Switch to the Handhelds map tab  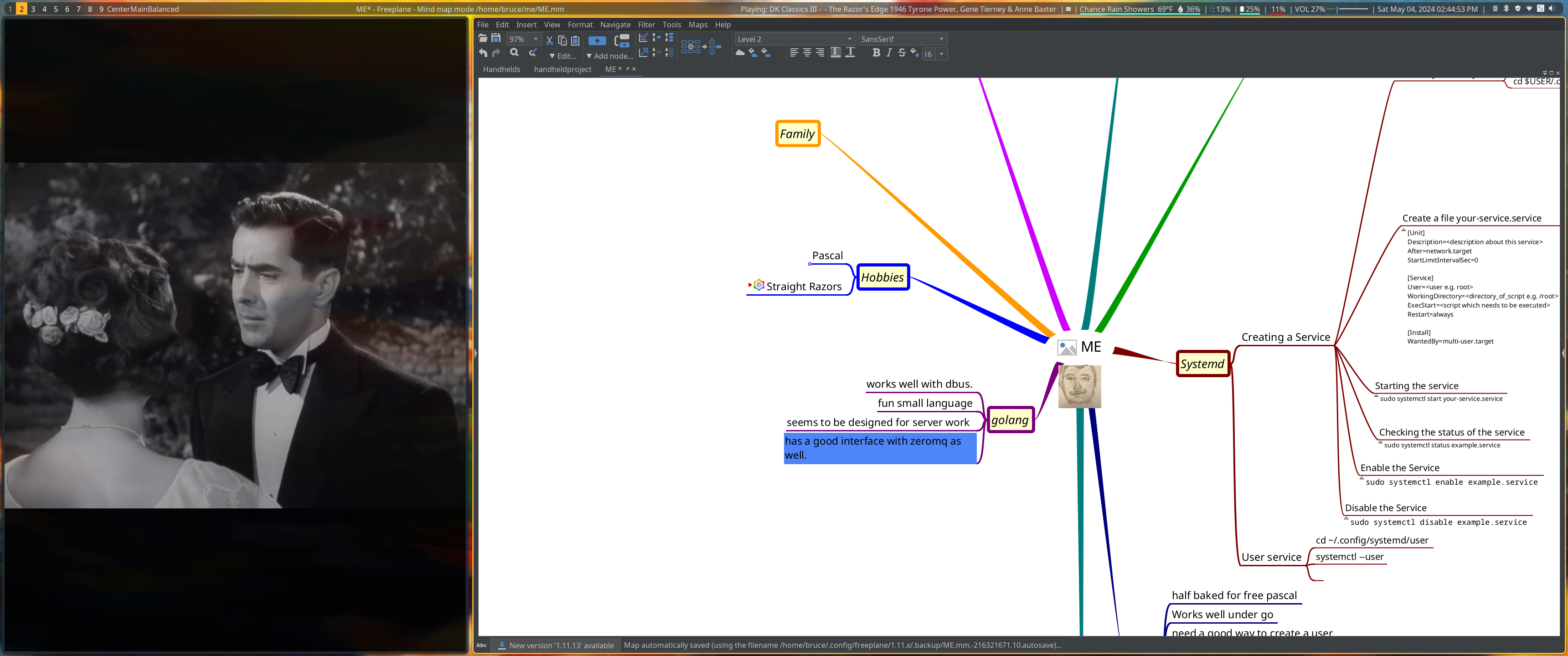click(501, 69)
